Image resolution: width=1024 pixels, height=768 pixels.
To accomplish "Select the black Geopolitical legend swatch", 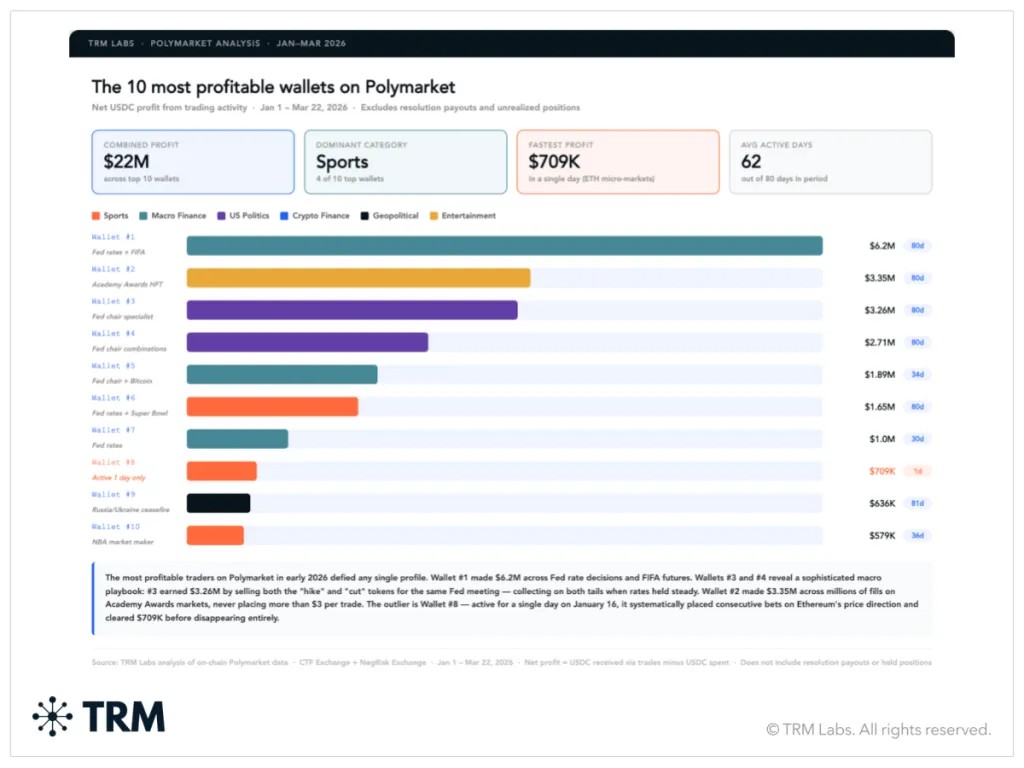I will click(x=365, y=216).
